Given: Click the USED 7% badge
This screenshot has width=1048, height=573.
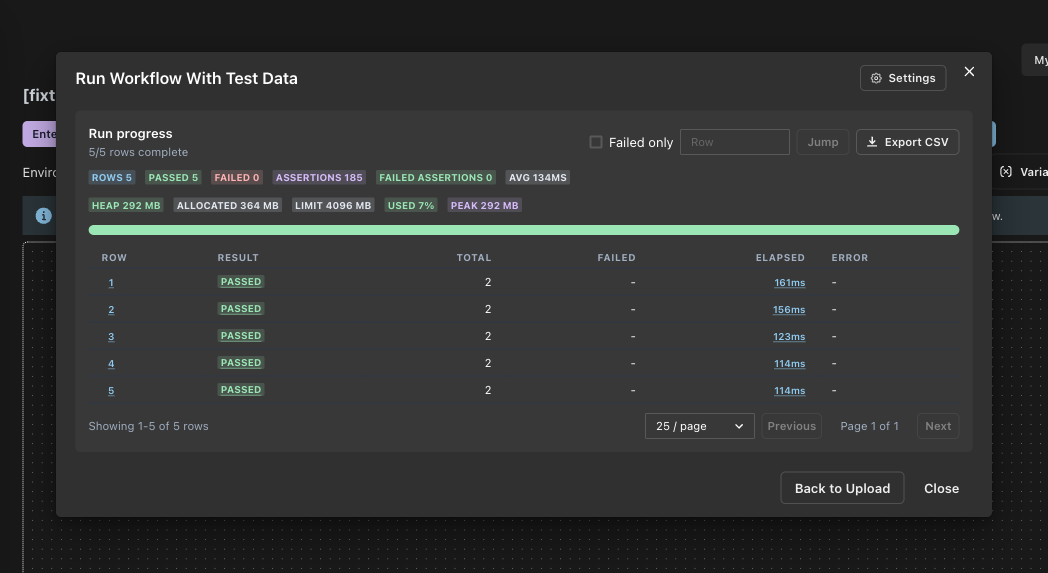Looking at the screenshot, I should tap(410, 205).
